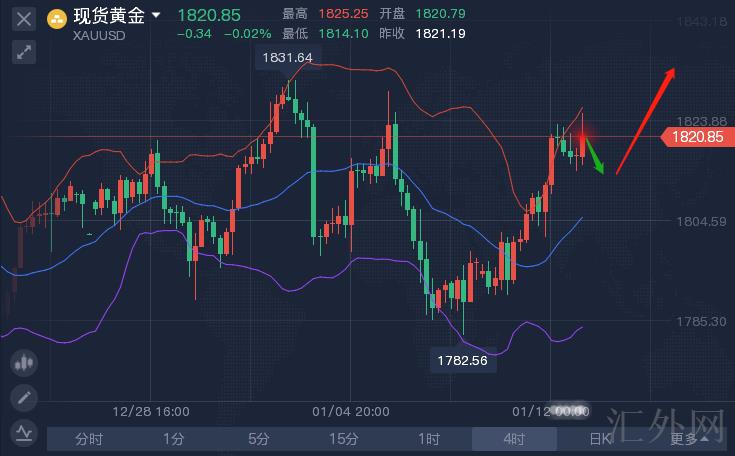The height and width of the screenshot is (456, 735).
Task: Click the 1782.56 low price label
Action: 462,360
